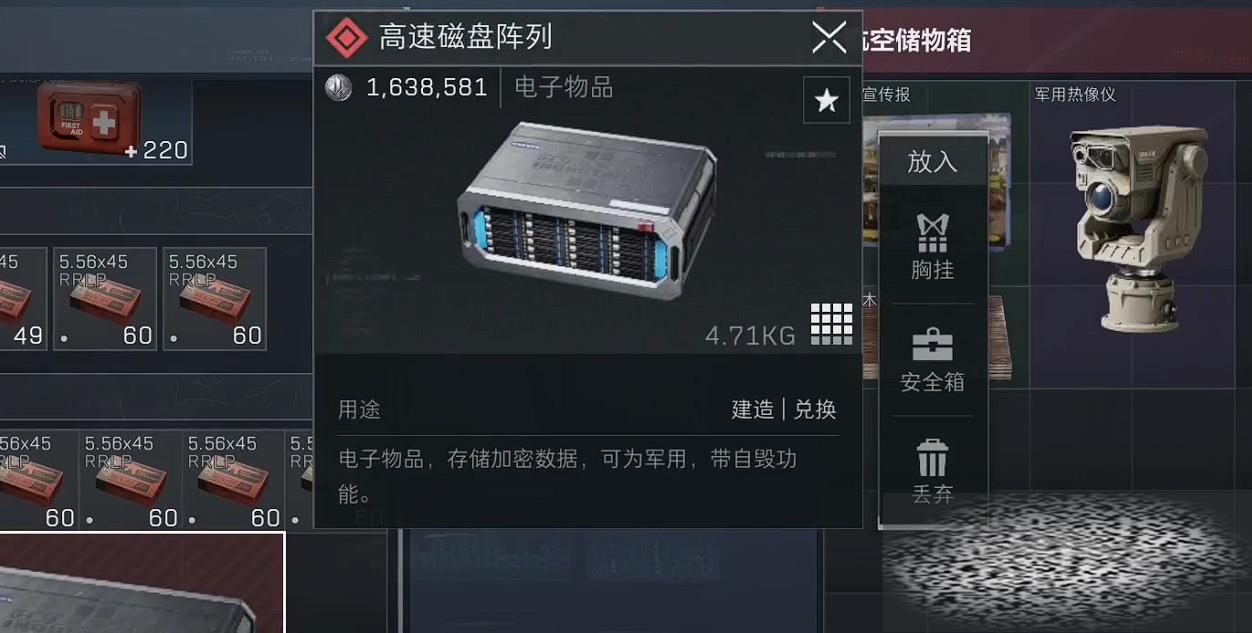Click the 兑换 exchange link
Screen dimensions: 1252x633
[815, 409]
